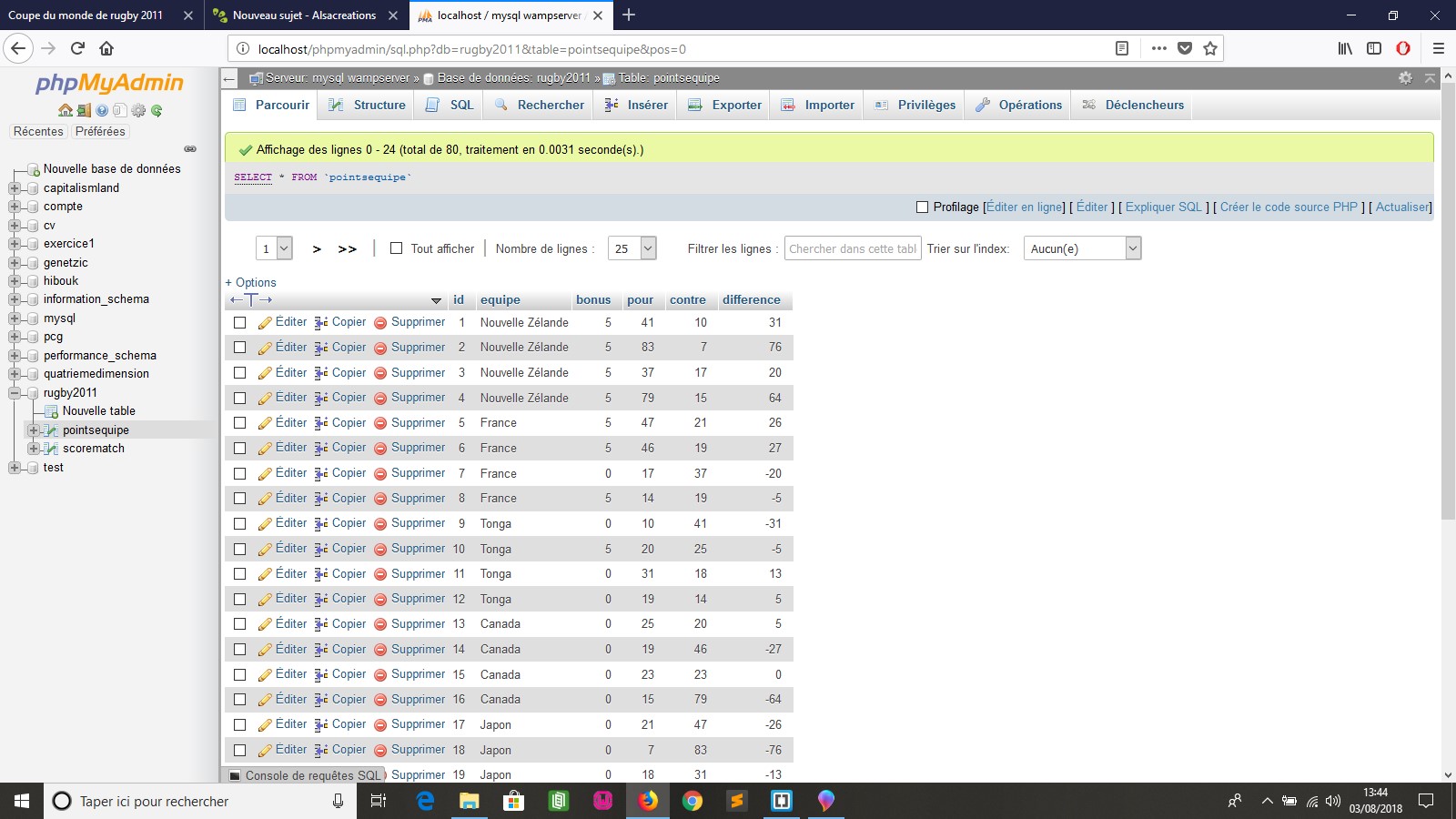This screenshot has height=819, width=1456.
Task: Open the Opérations tab
Action: (x=1018, y=105)
